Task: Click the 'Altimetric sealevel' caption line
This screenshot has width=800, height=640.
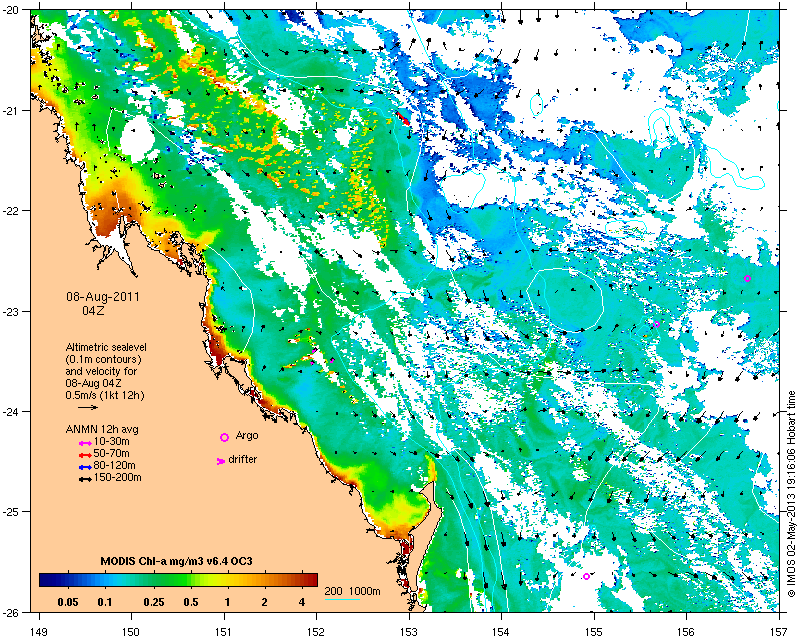Action: coord(106,347)
